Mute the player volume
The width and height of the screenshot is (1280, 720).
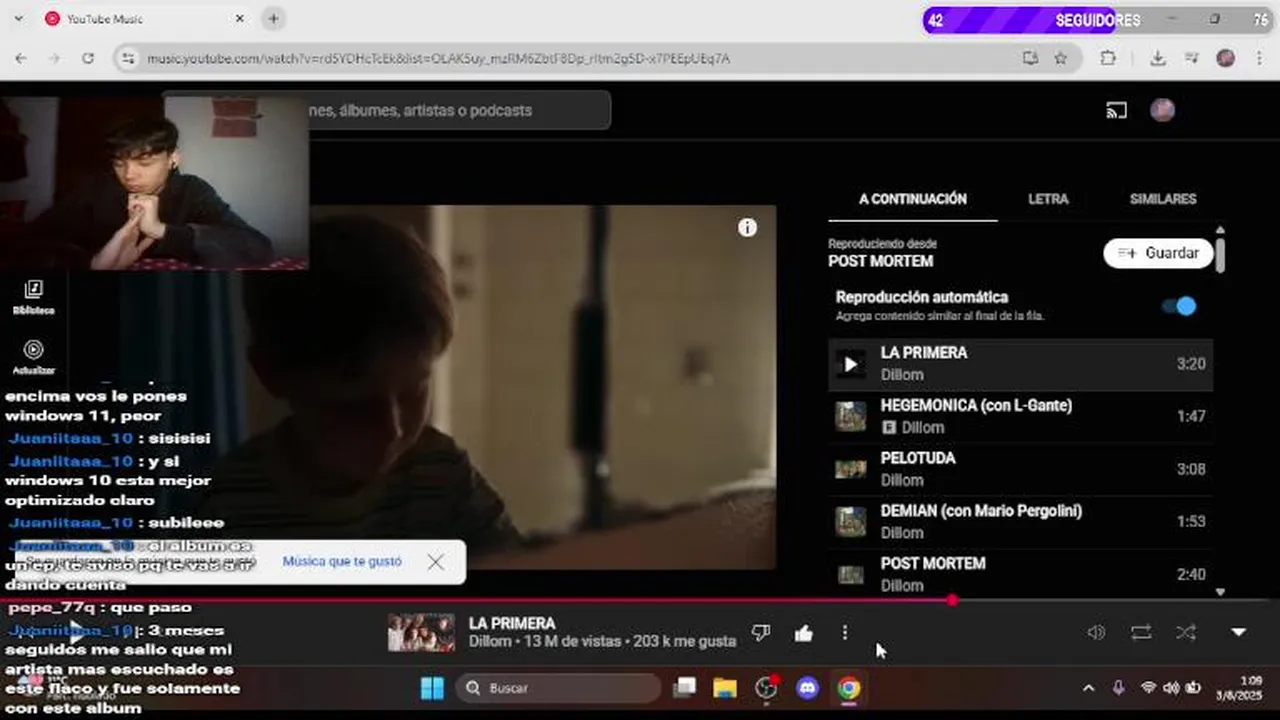(x=1097, y=632)
